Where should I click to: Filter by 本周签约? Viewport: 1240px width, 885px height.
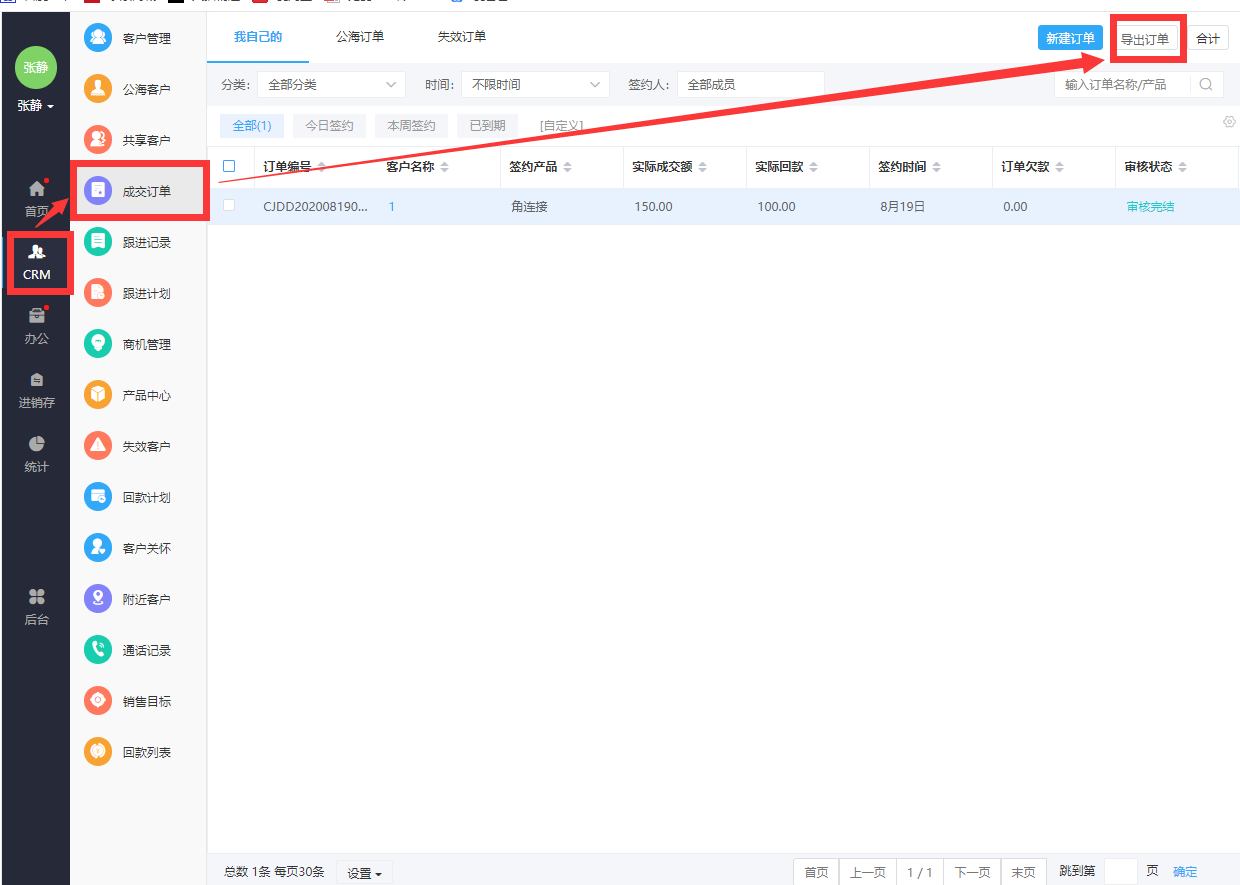point(411,126)
